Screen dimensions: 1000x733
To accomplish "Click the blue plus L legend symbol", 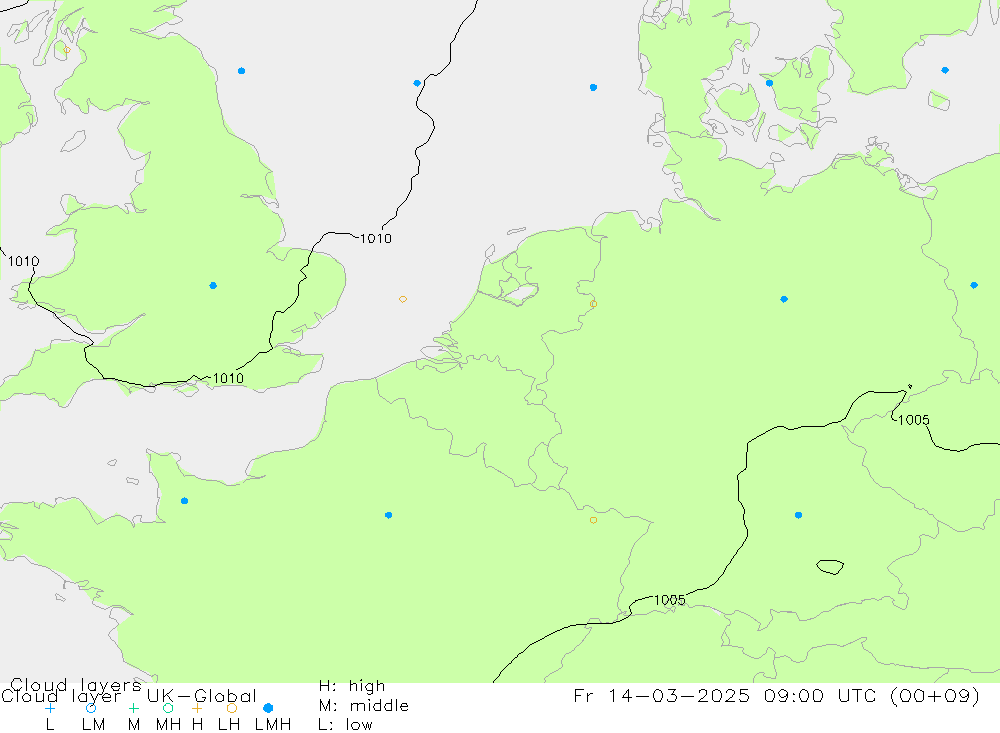I will coord(50,708).
